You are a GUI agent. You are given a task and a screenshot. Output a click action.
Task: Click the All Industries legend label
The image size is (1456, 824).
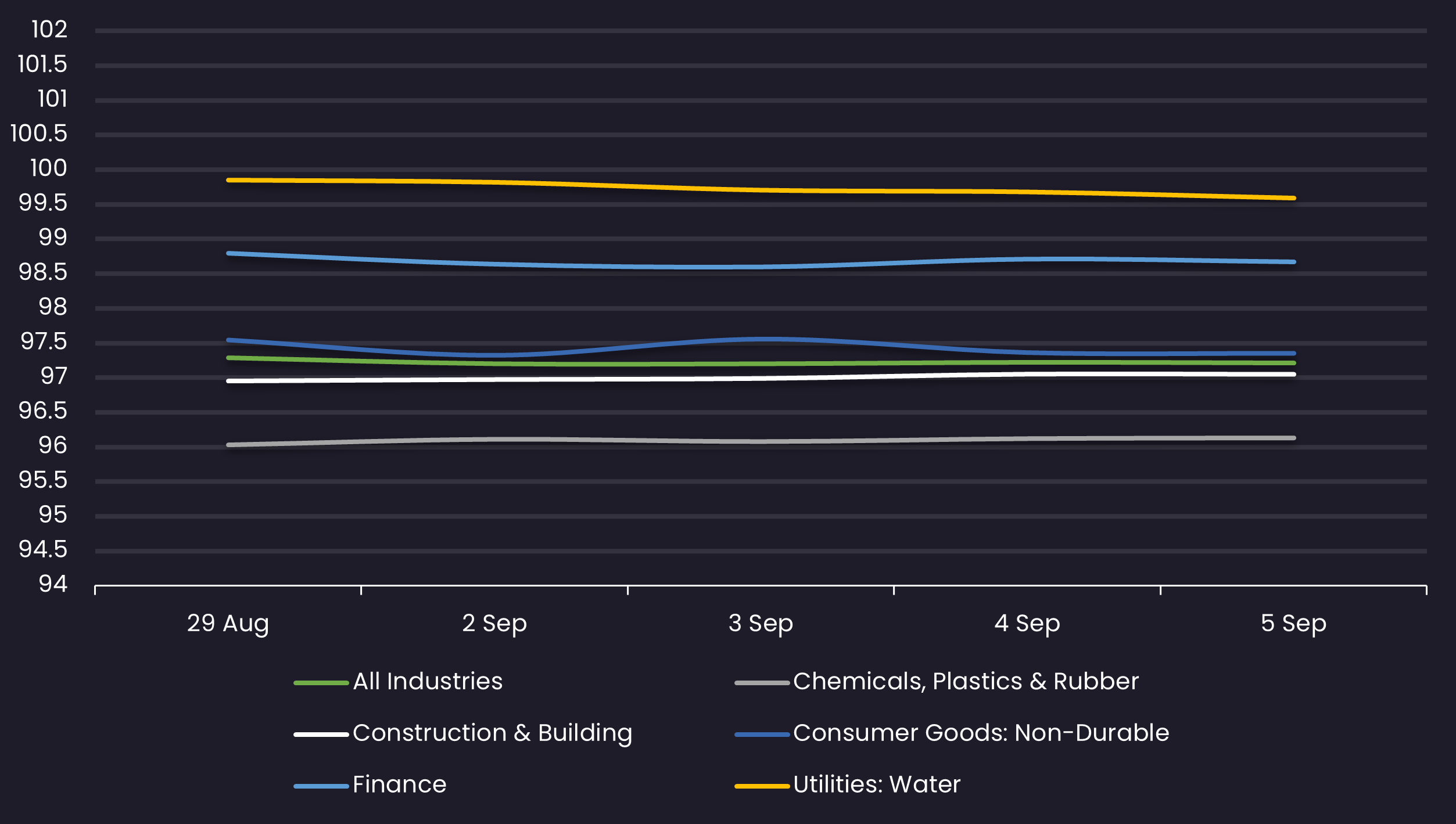point(428,681)
